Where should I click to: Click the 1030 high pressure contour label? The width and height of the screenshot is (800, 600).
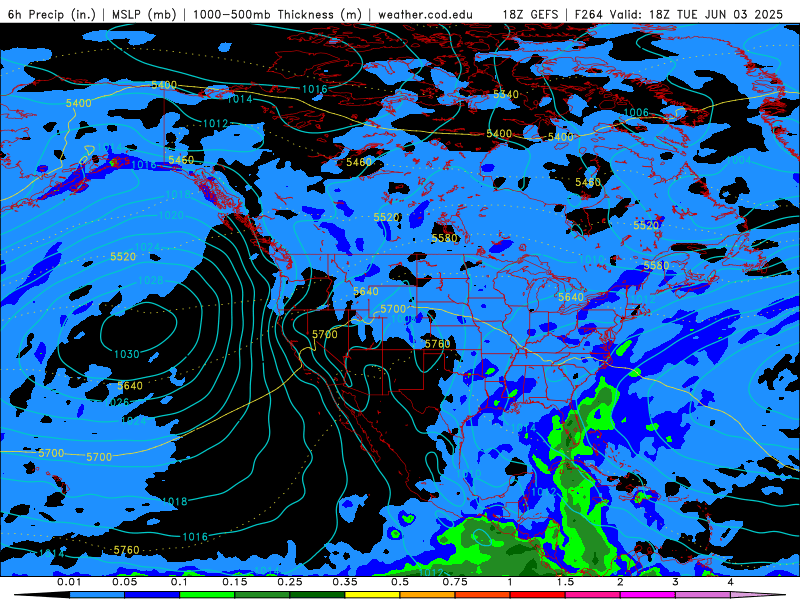[127, 354]
